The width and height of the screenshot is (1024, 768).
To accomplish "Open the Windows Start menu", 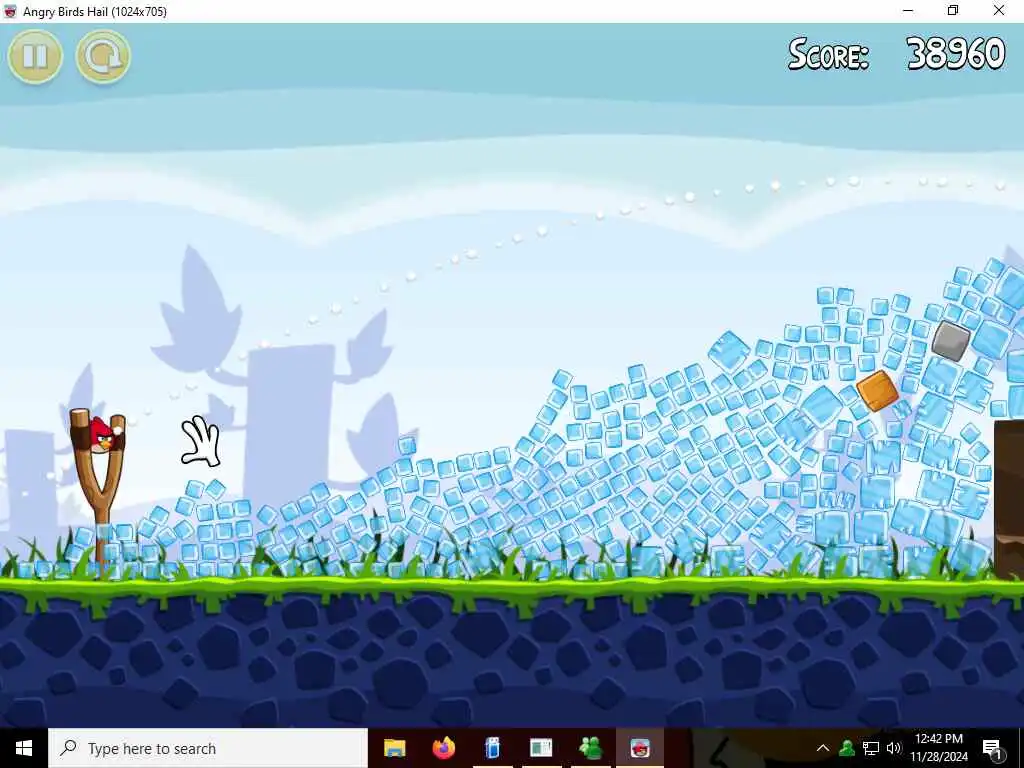I will [24, 748].
